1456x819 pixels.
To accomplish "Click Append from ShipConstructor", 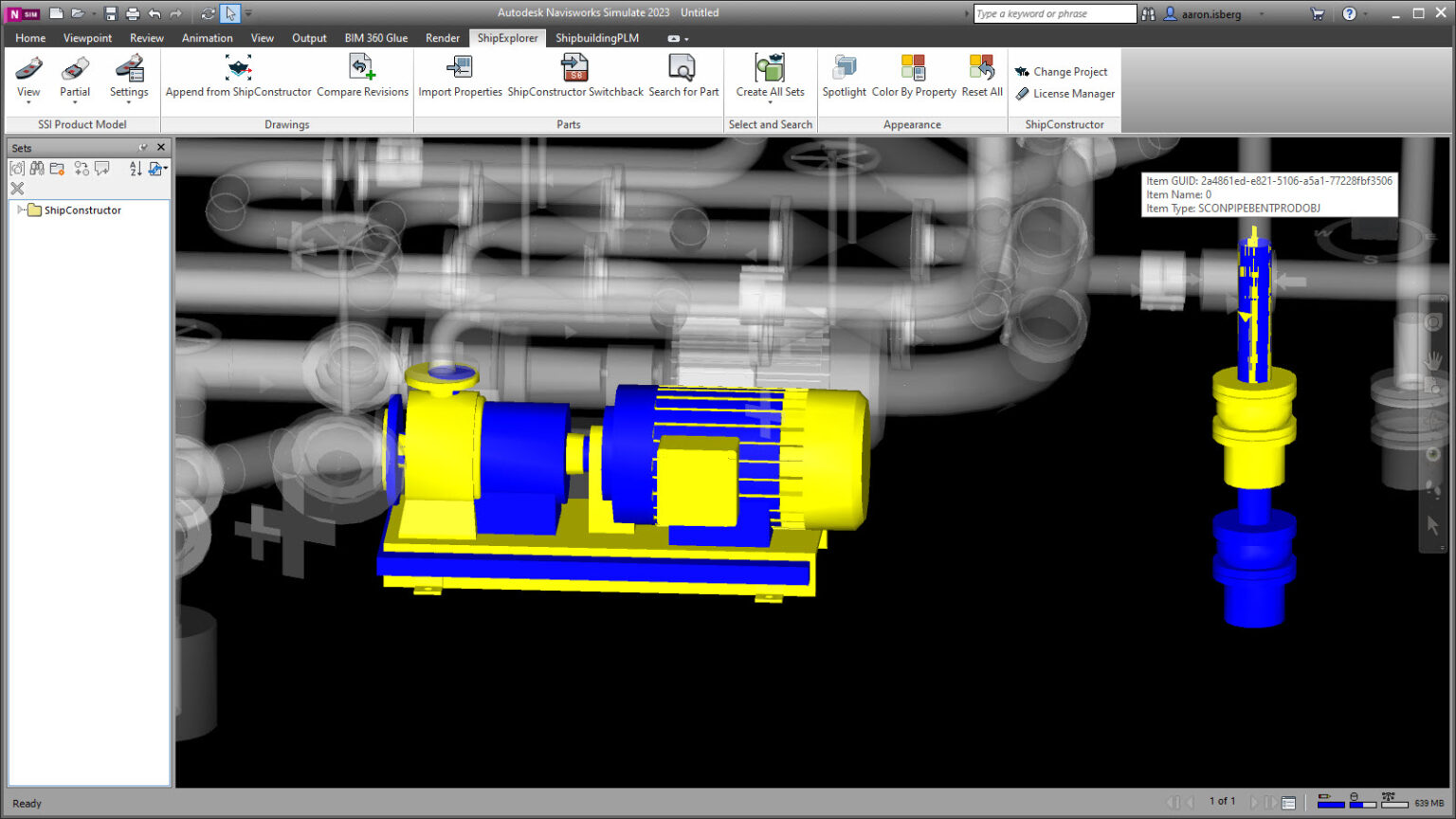I will 238,76.
